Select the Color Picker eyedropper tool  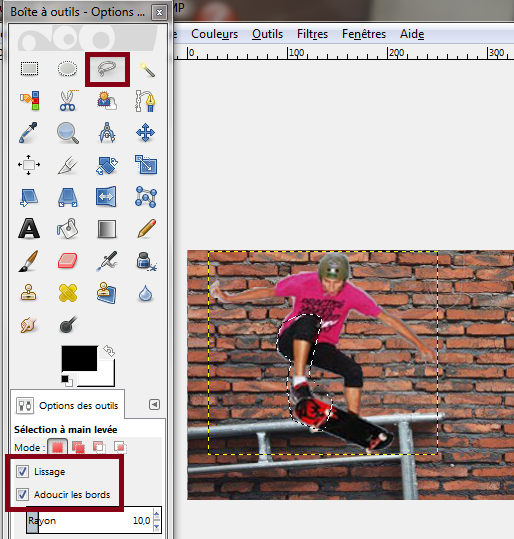[x=28, y=132]
